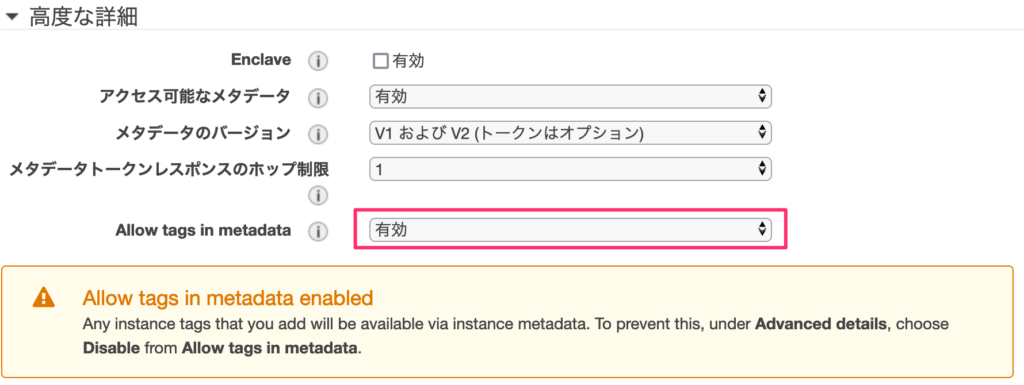
Task: Click the Allow tags in metadata field label
Action: pyautogui.click(x=203, y=230)
